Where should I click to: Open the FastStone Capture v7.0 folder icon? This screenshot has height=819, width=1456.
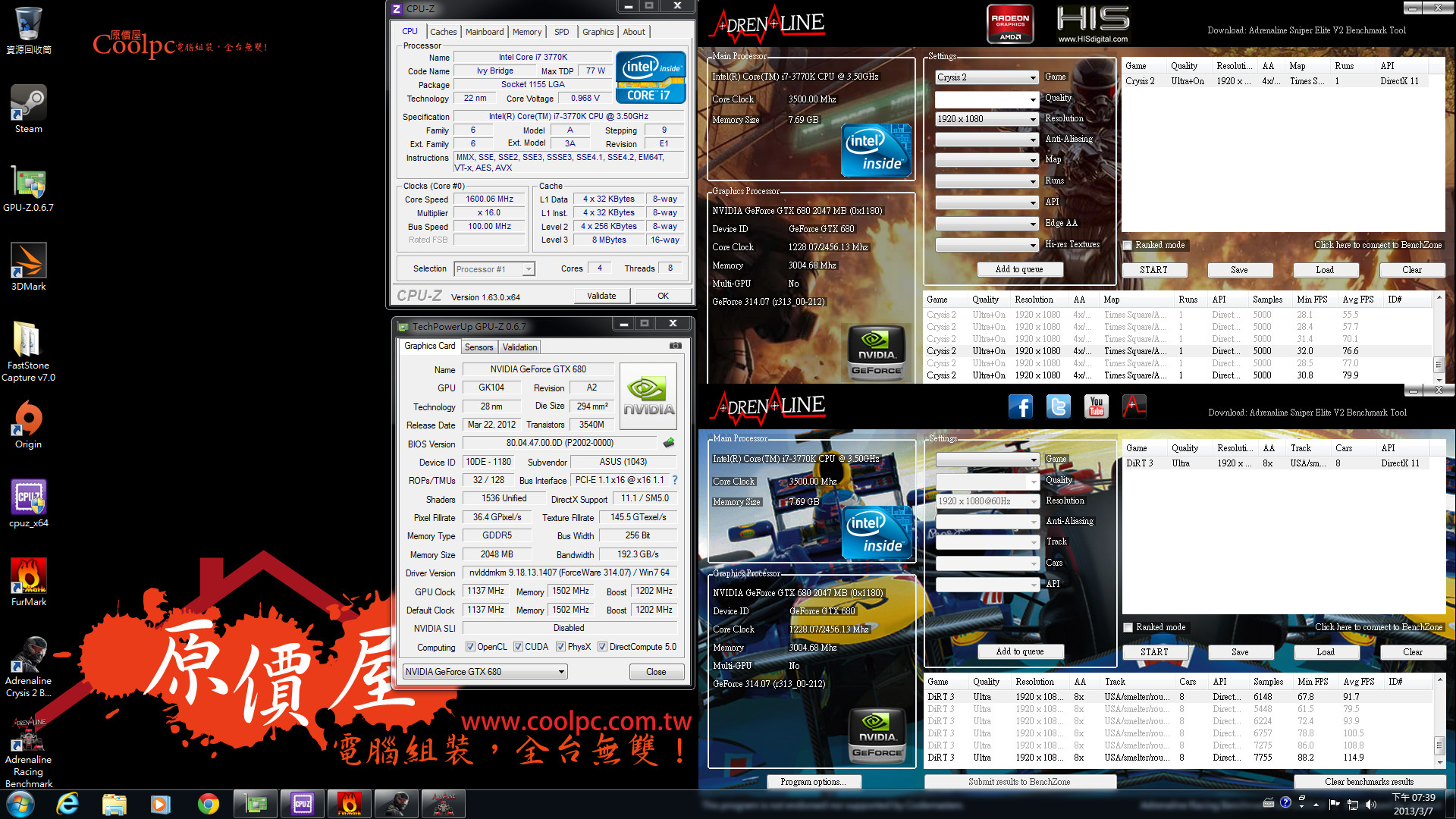pos(29,351)
